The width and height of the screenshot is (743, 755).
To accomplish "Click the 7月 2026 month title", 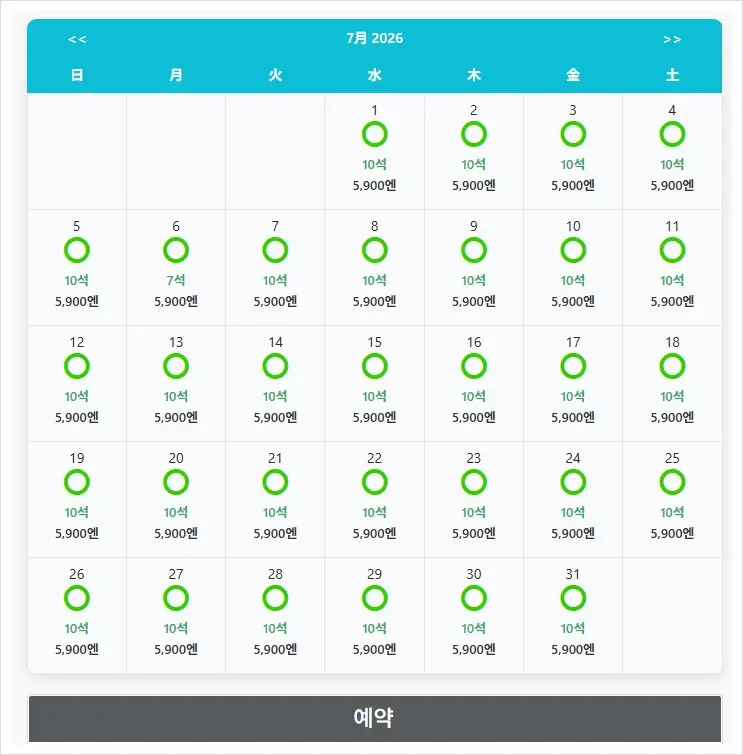I will click(x=374, y=38).
